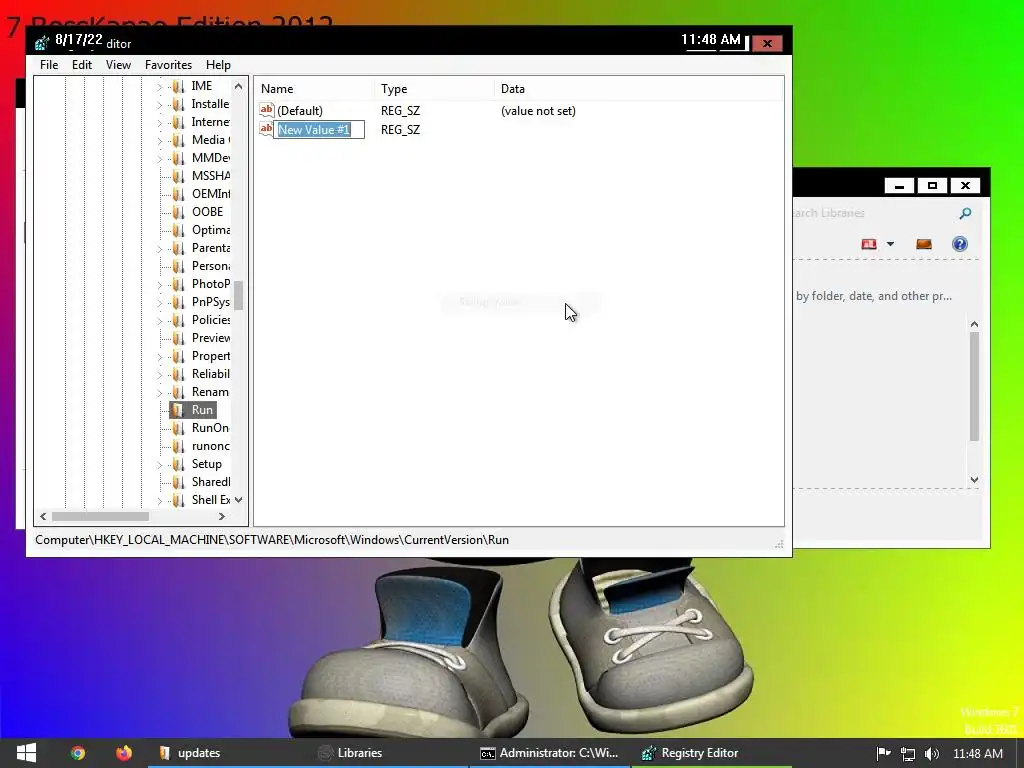Select the RunOnce key folder icon

(178, 428)
